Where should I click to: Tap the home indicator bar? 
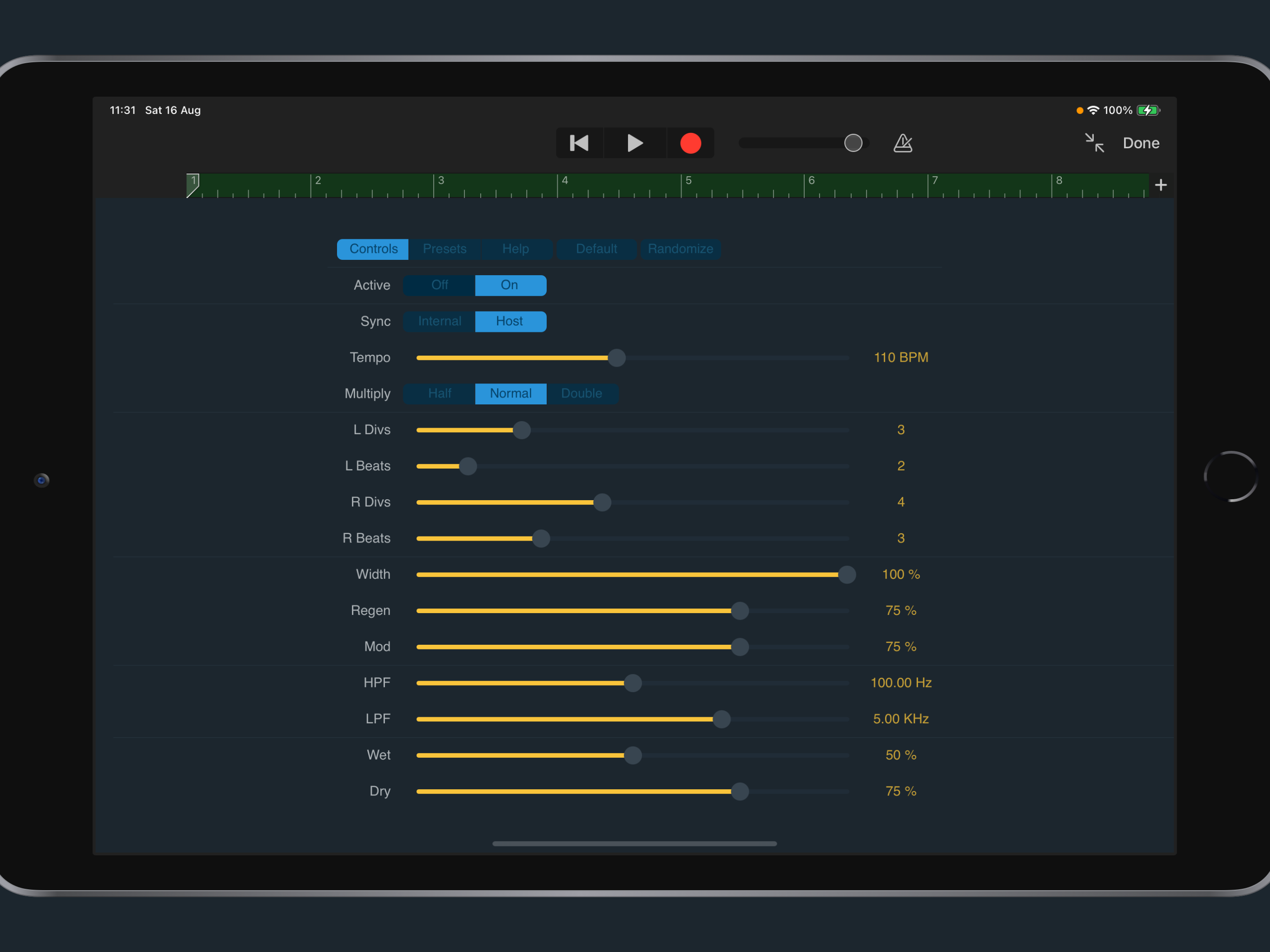click(635, 844)
